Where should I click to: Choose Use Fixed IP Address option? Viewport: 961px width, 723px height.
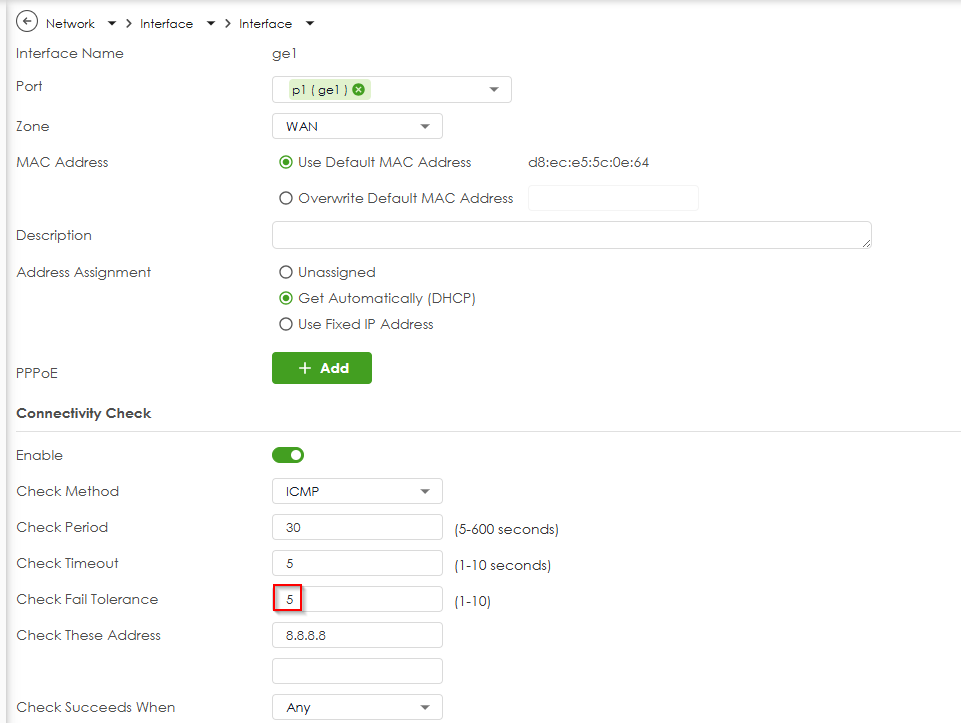coord(286,324)
